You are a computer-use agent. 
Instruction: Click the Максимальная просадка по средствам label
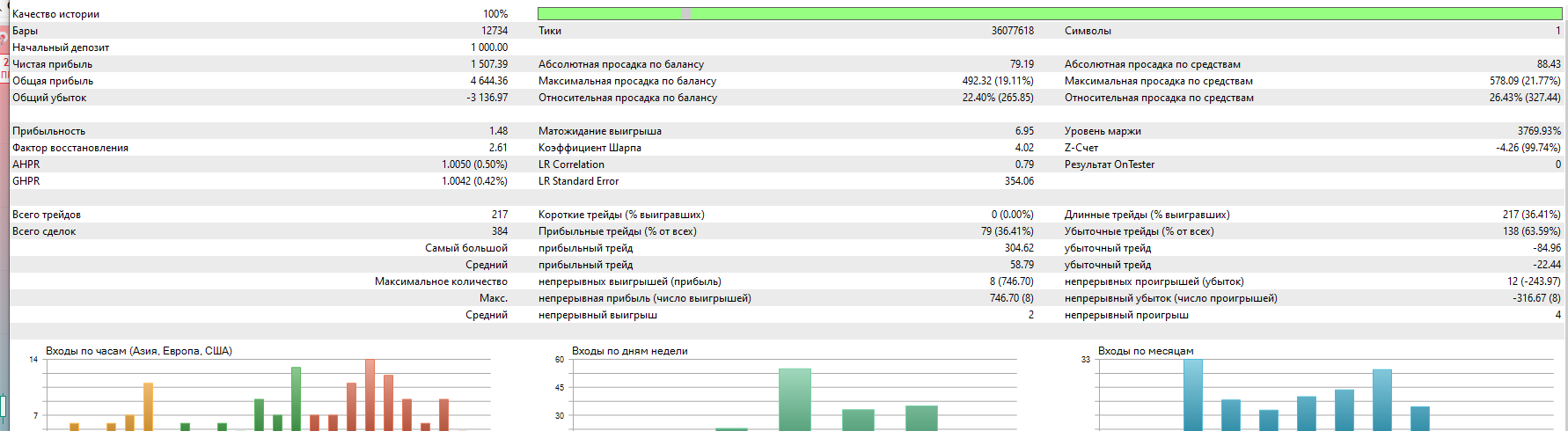click(x=1159, y=81)
